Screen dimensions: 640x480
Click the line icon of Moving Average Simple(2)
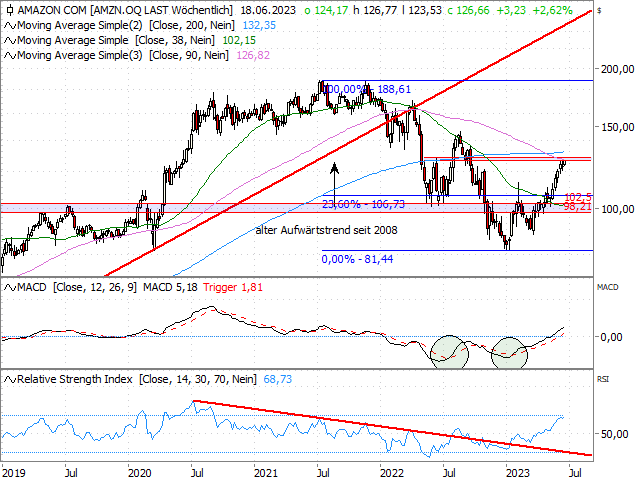pyautogui.click(x=10, y=26)
